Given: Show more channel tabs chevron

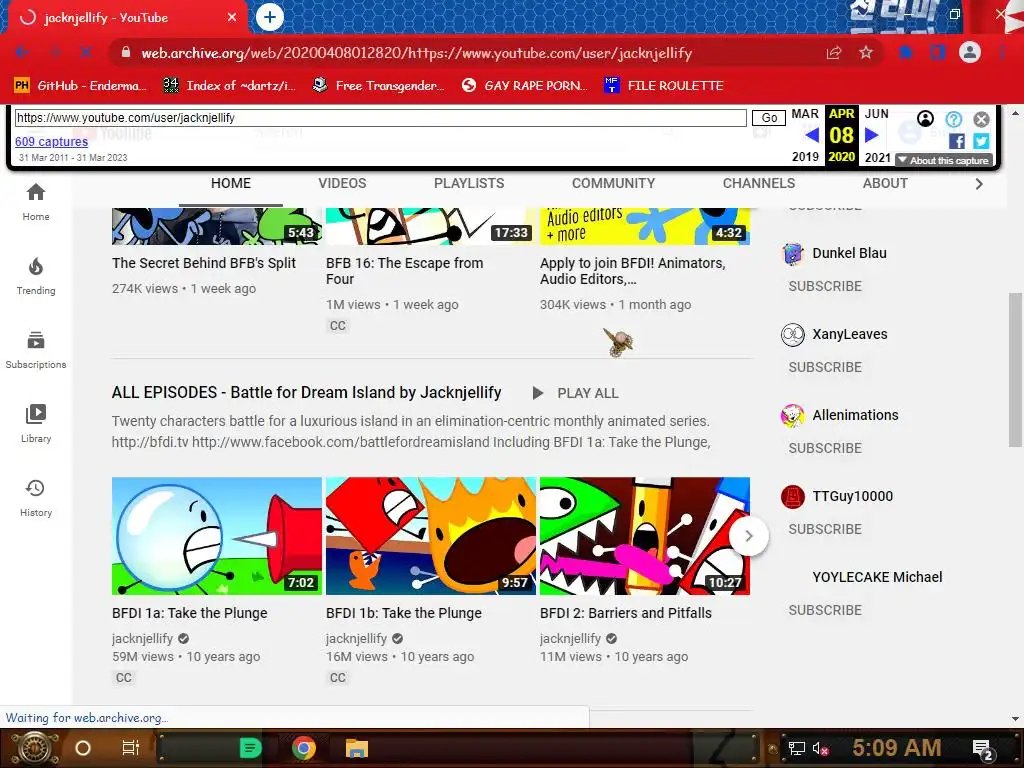Looking at the screenshot, I should click(978, 184).
